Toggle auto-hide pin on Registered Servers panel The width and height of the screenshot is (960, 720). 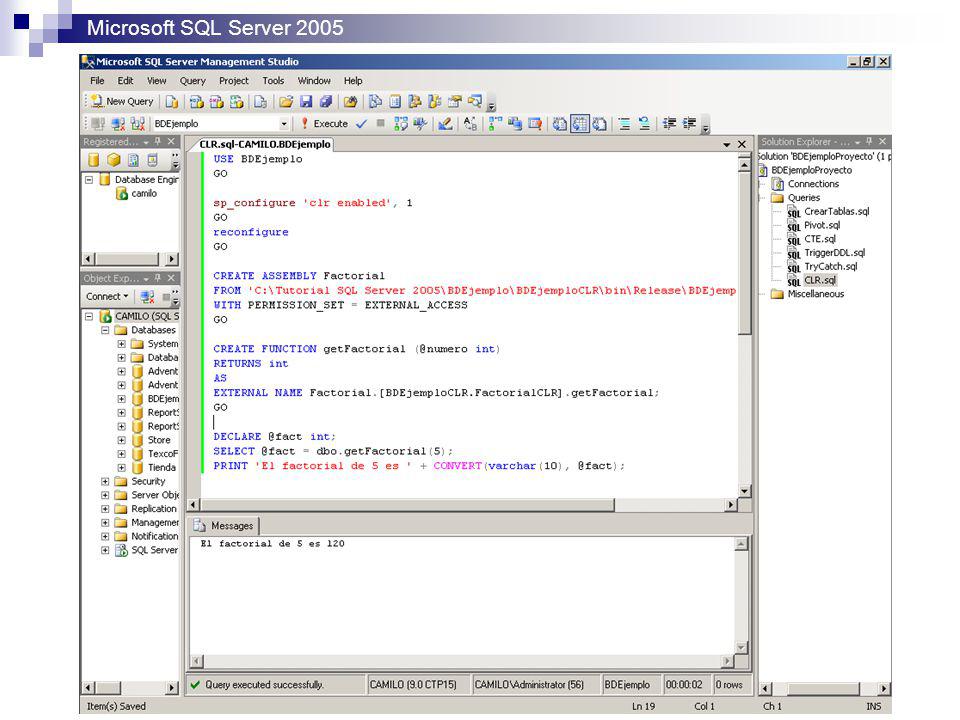point(158,141)
